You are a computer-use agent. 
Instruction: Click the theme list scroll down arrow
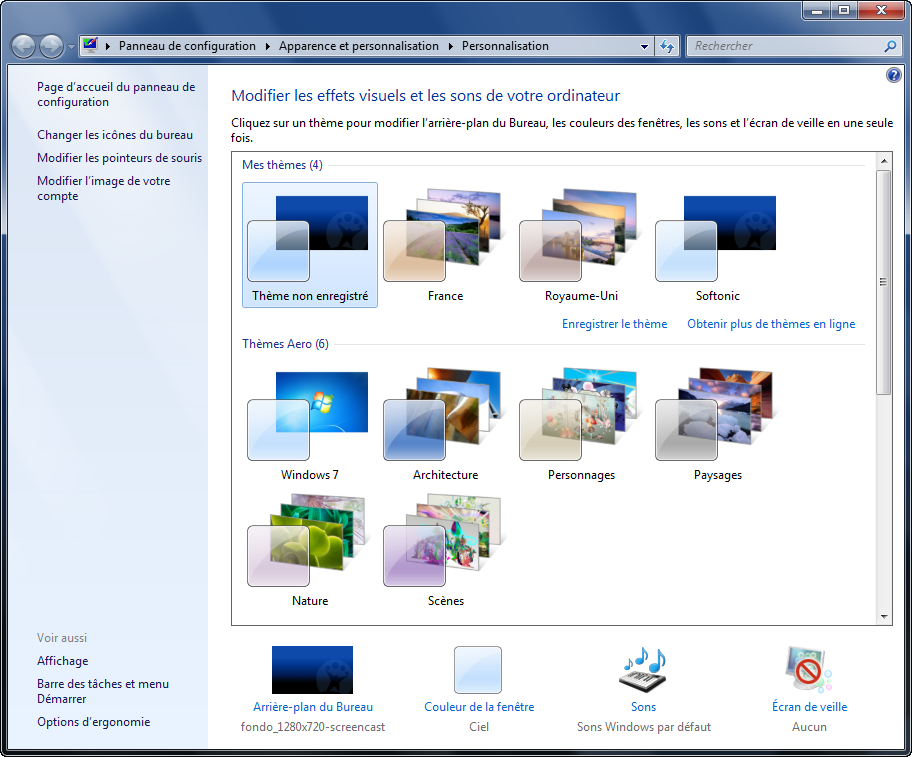(883, 617)
